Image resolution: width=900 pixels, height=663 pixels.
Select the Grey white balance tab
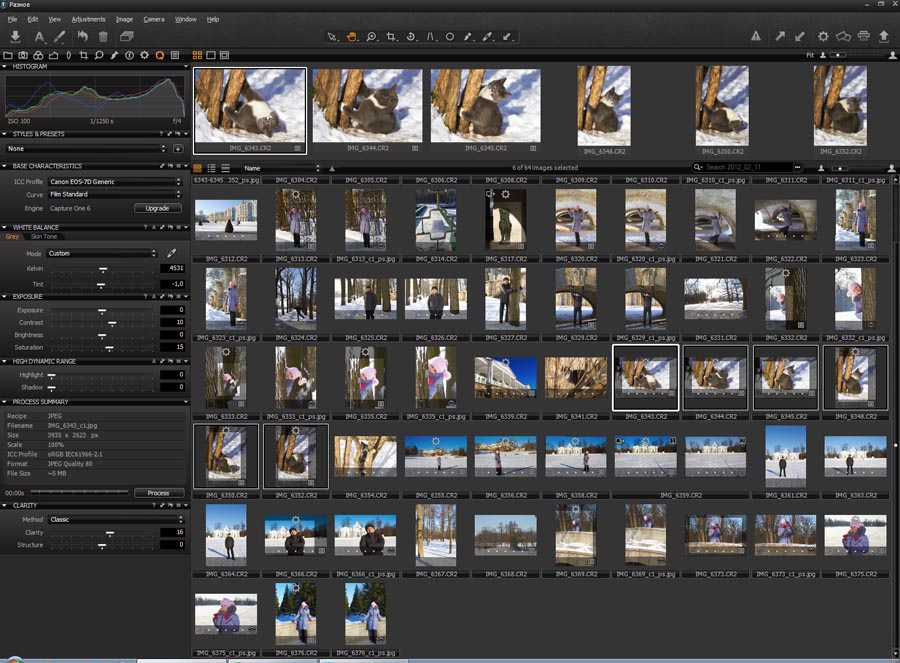(13, 236)
